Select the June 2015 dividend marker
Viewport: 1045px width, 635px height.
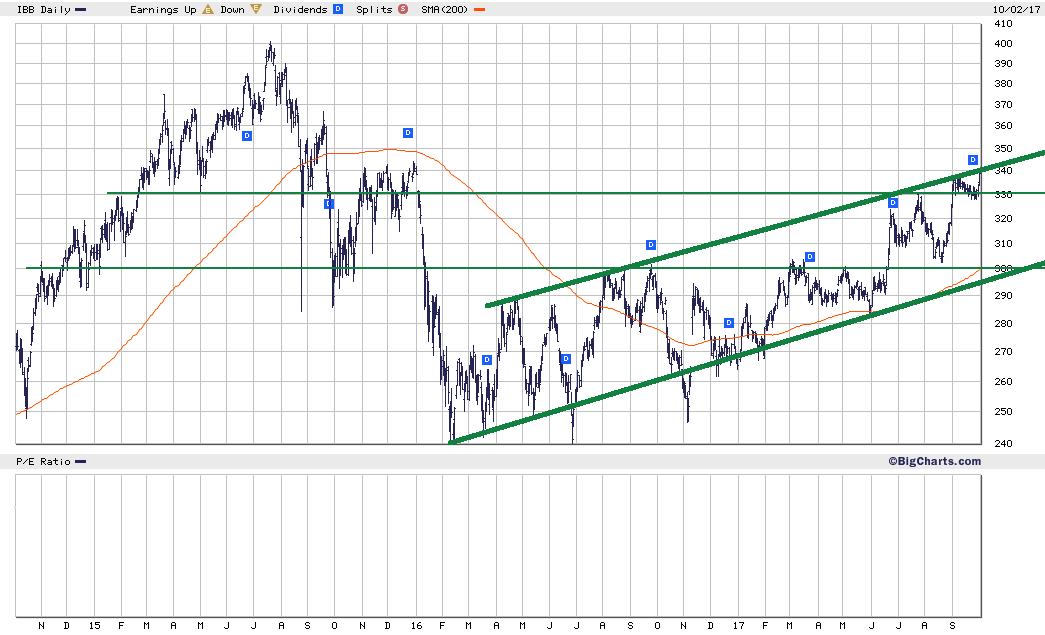click(247, 136)
